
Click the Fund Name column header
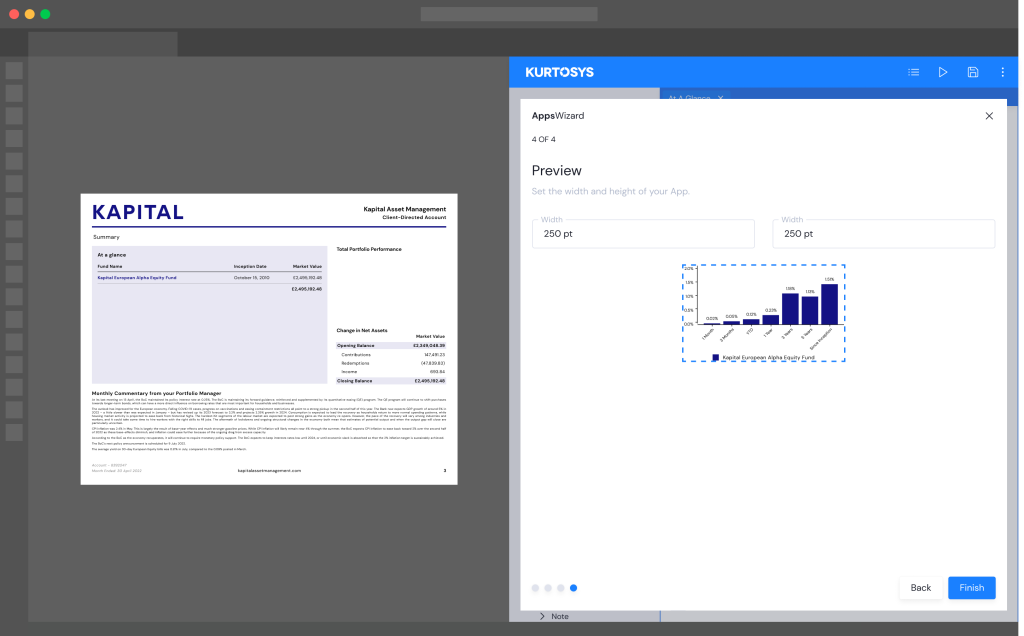point(110,266)
